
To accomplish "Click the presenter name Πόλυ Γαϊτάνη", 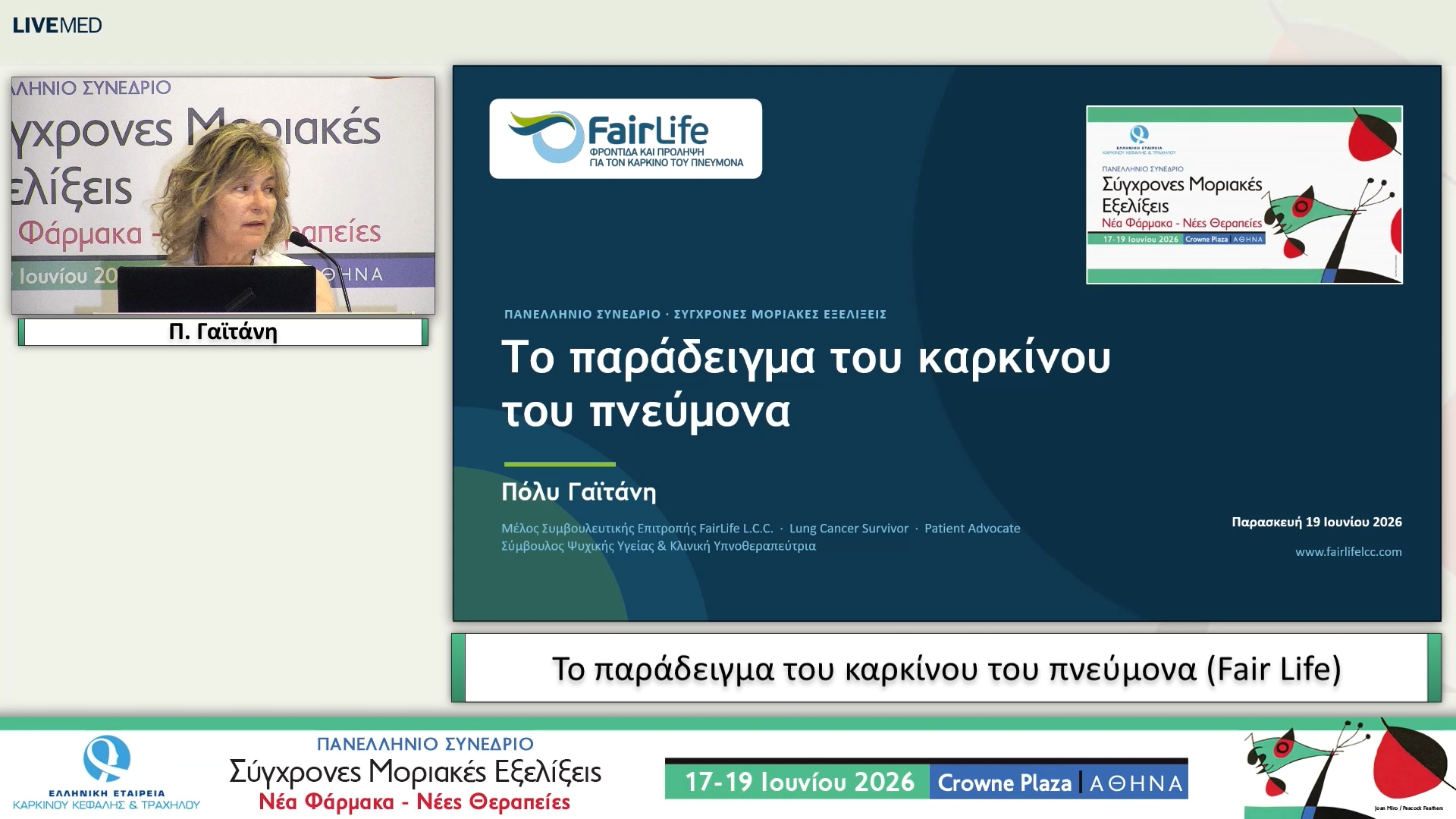I will (579, 491).
